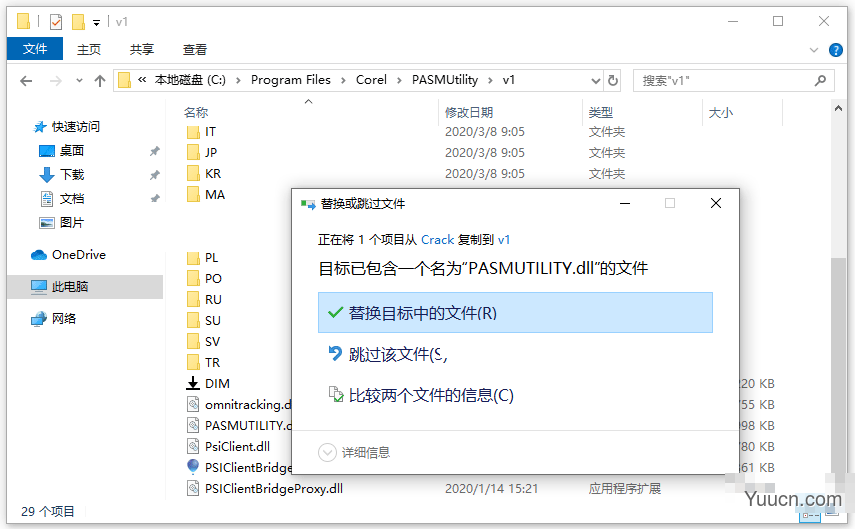The height and width of the screenshot is (529, 855).
Task: Click the scroll up arrow of file list
Action: [838, 109]
